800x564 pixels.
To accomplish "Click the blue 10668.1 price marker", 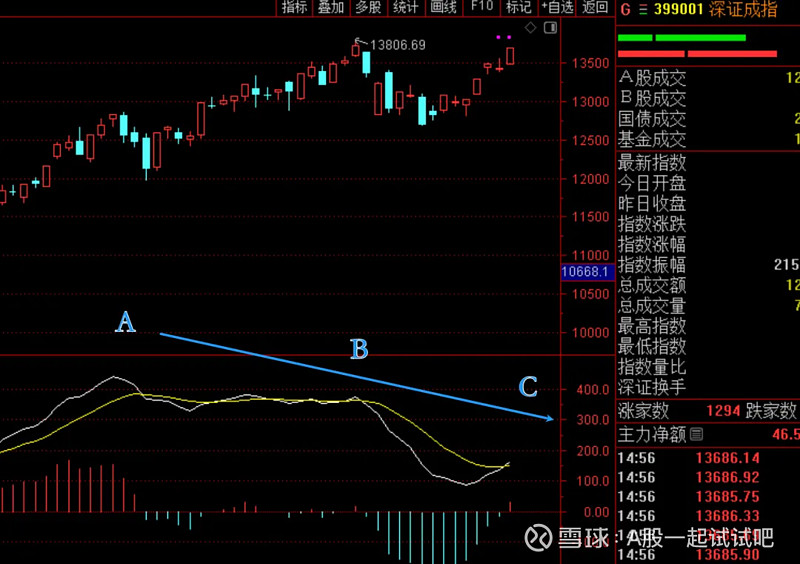I will pyautogui.click(x=587, y=272).
